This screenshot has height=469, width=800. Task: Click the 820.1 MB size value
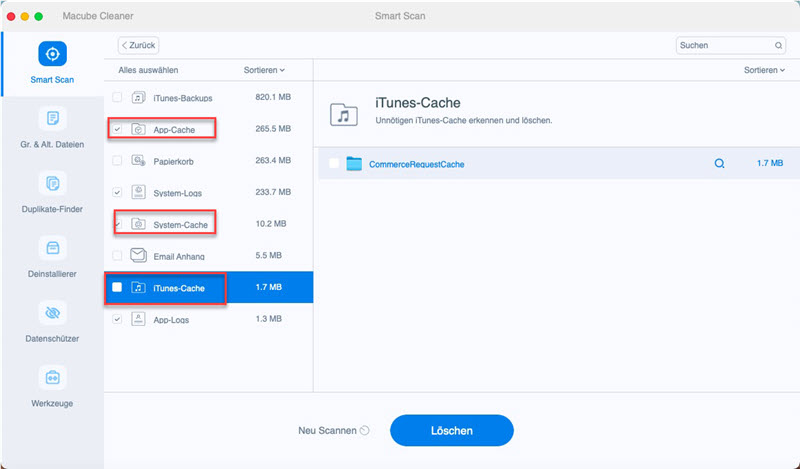(273, 97)
